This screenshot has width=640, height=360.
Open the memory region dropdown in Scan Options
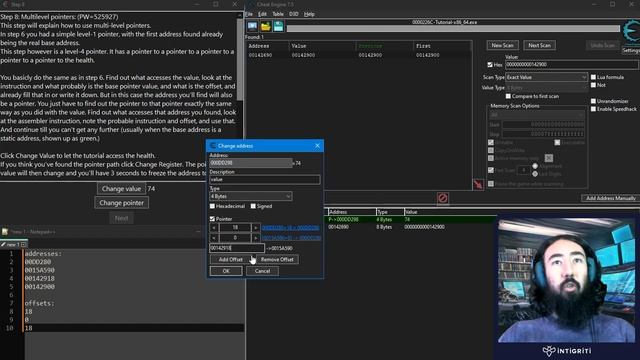537,116
